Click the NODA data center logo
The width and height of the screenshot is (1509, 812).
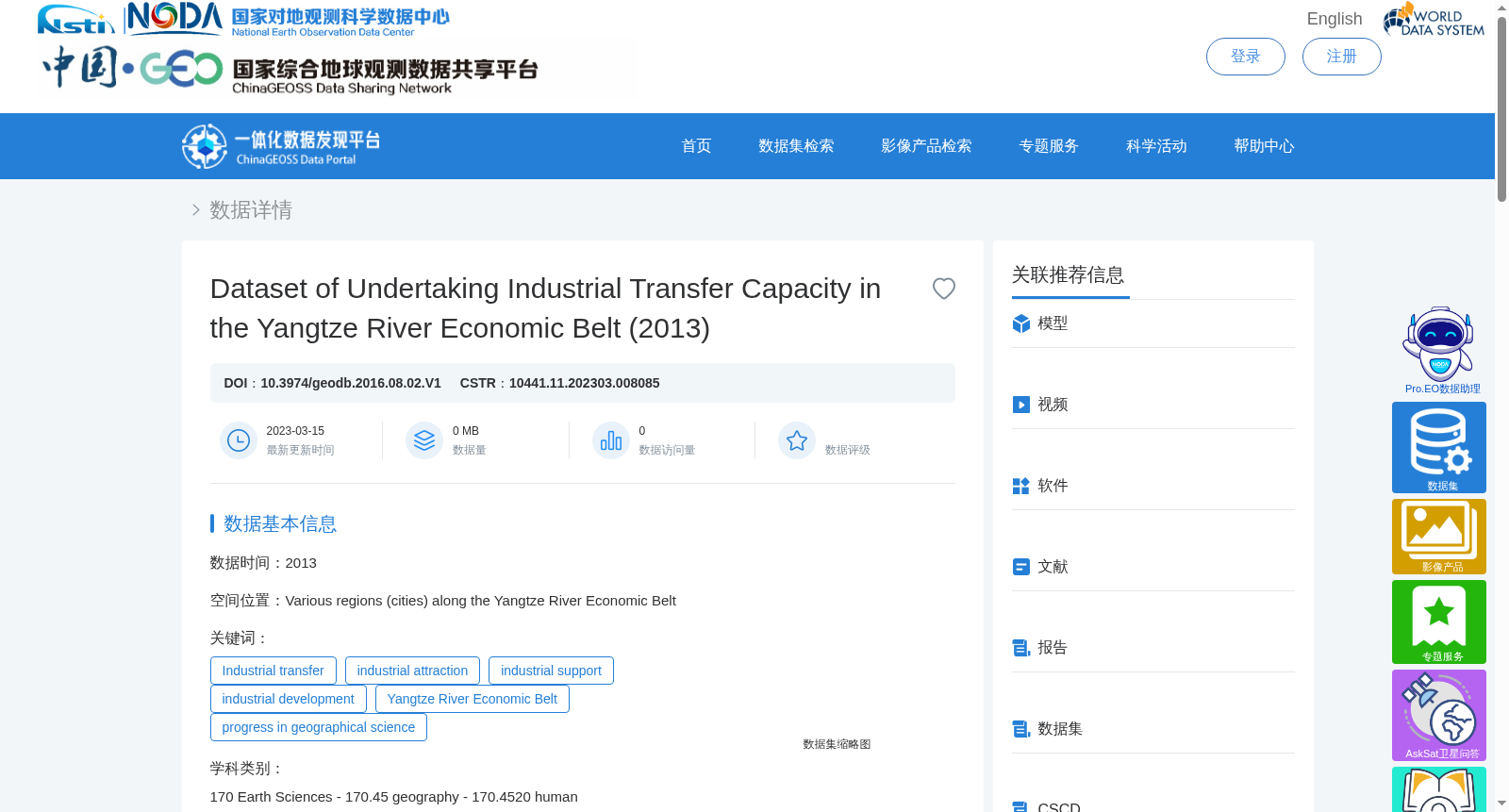point(243,19)
